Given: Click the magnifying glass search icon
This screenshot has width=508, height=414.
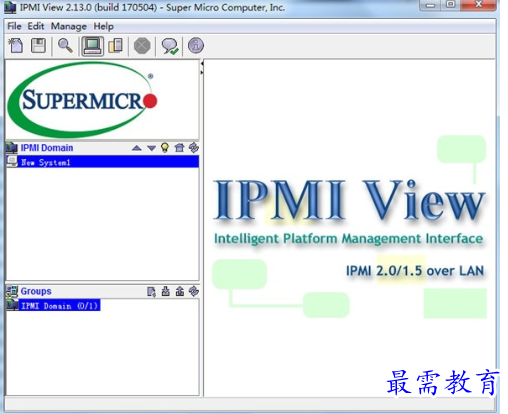Looking at the screenshot, I should pyautogui.click(x=65, y=46).
